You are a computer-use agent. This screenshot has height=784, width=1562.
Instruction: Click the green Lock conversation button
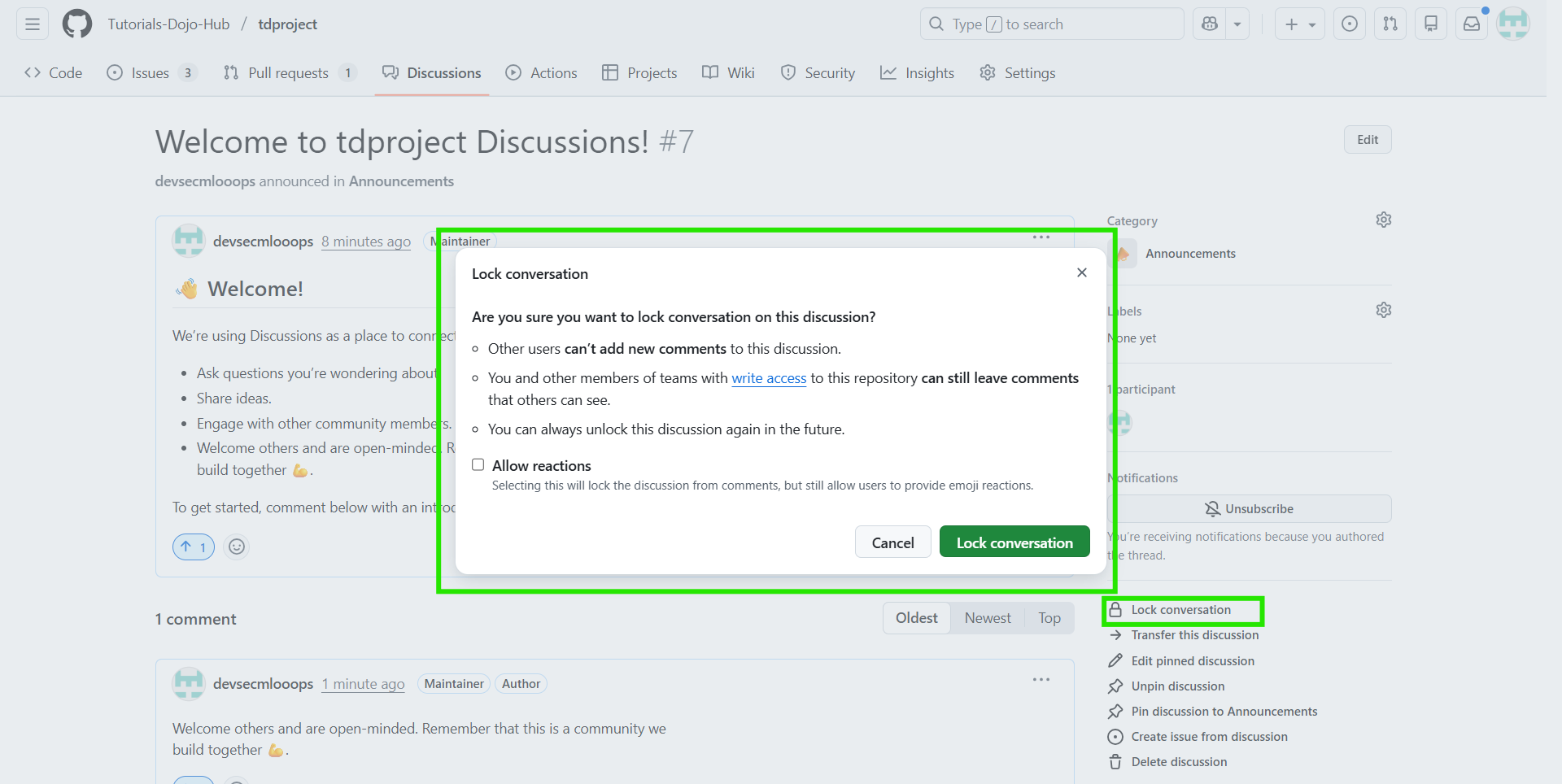pyautogui.click(x=1014, y=542)
